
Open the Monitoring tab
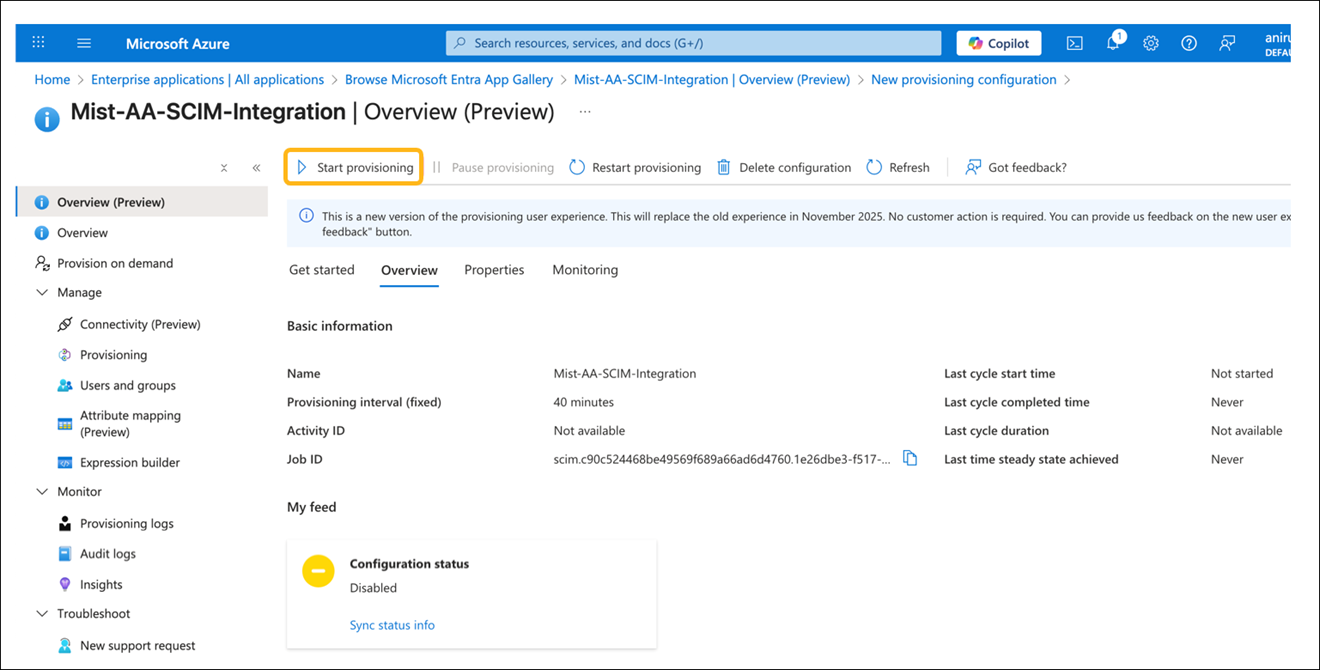[x=585, y=269]
